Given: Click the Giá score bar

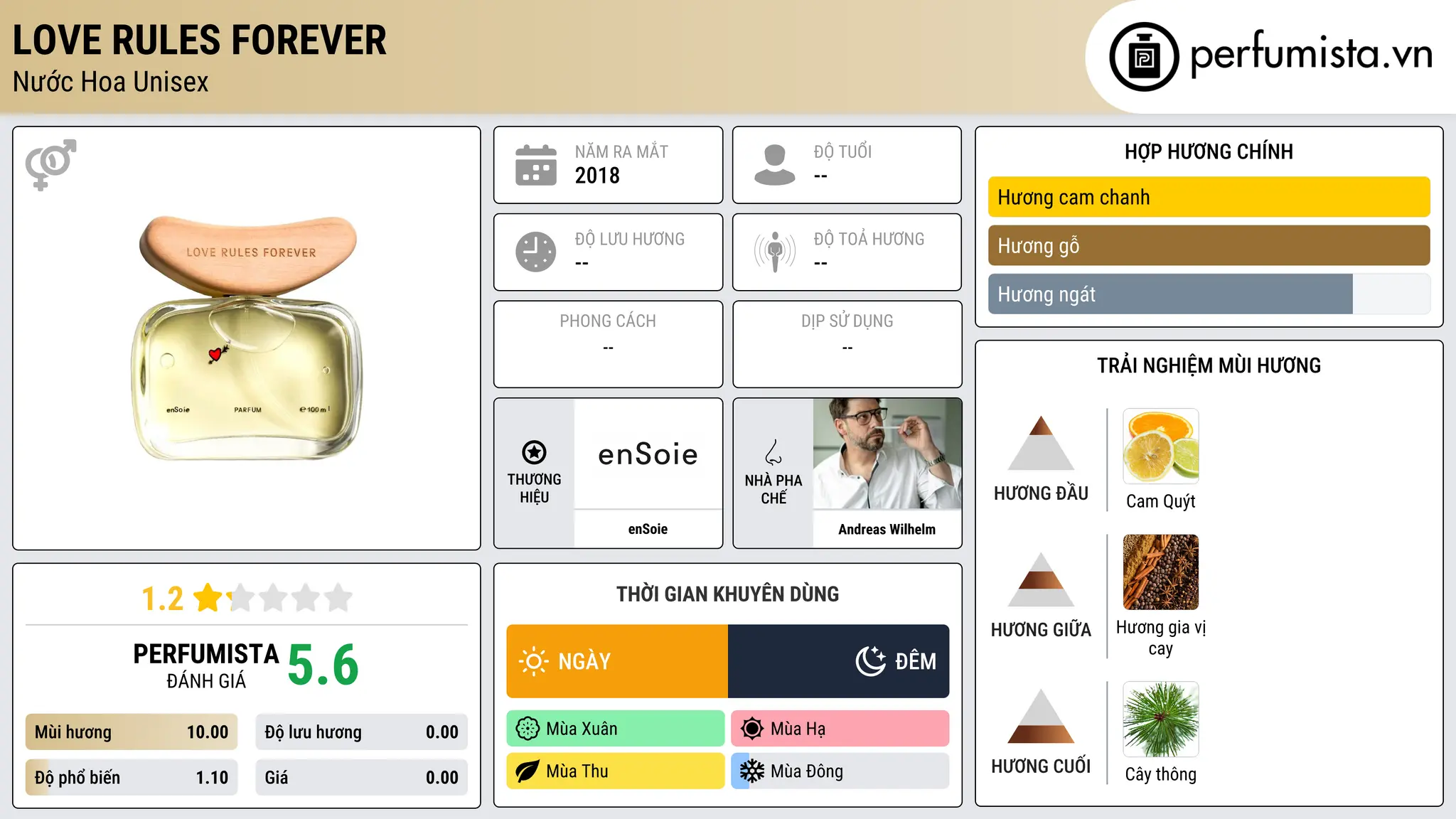Looking at the screenshot, I should 362,778.
